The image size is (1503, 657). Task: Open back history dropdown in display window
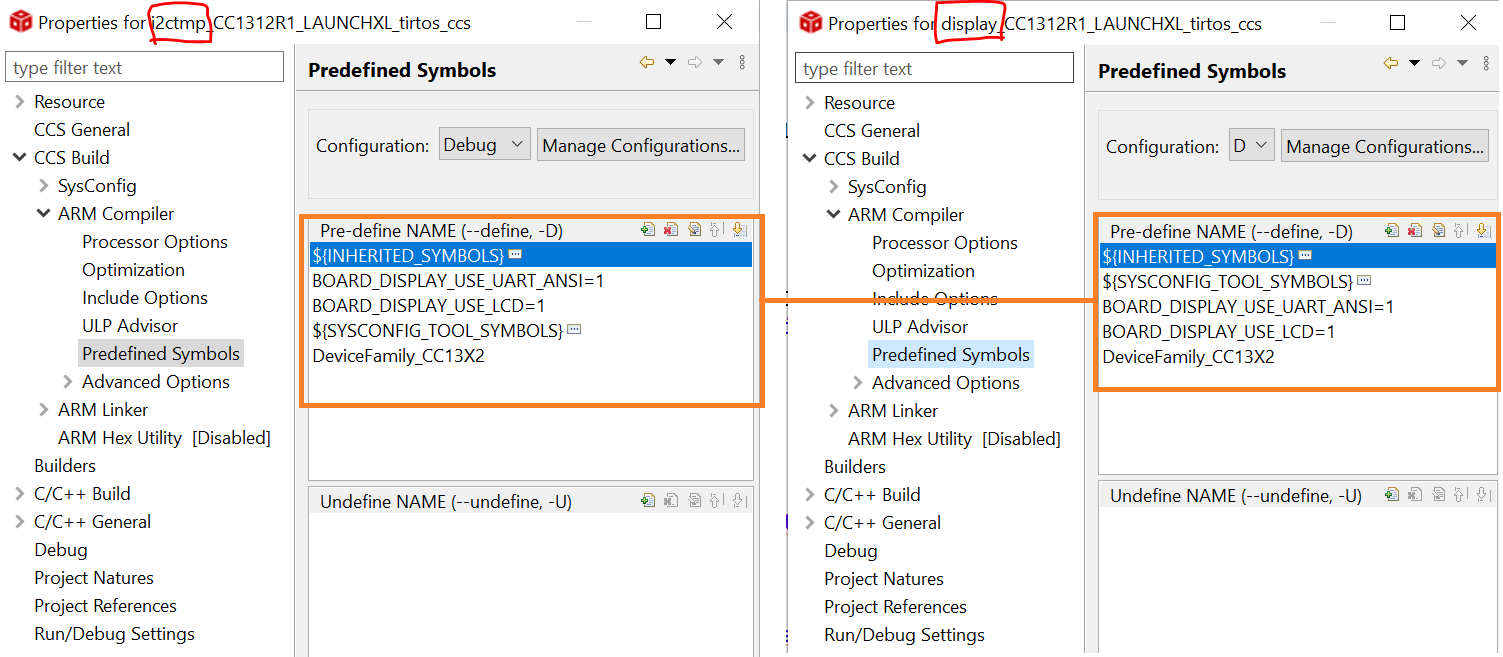(1414, 63)
